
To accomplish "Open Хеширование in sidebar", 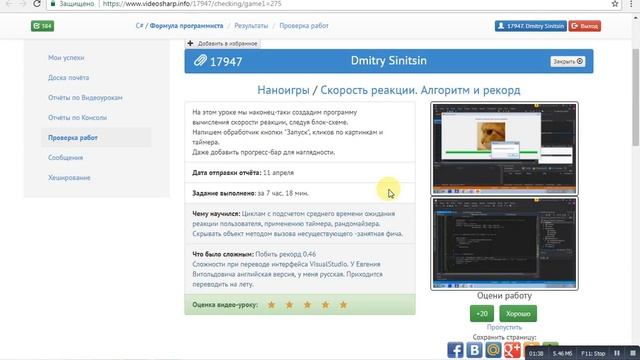I will (69, 178).
